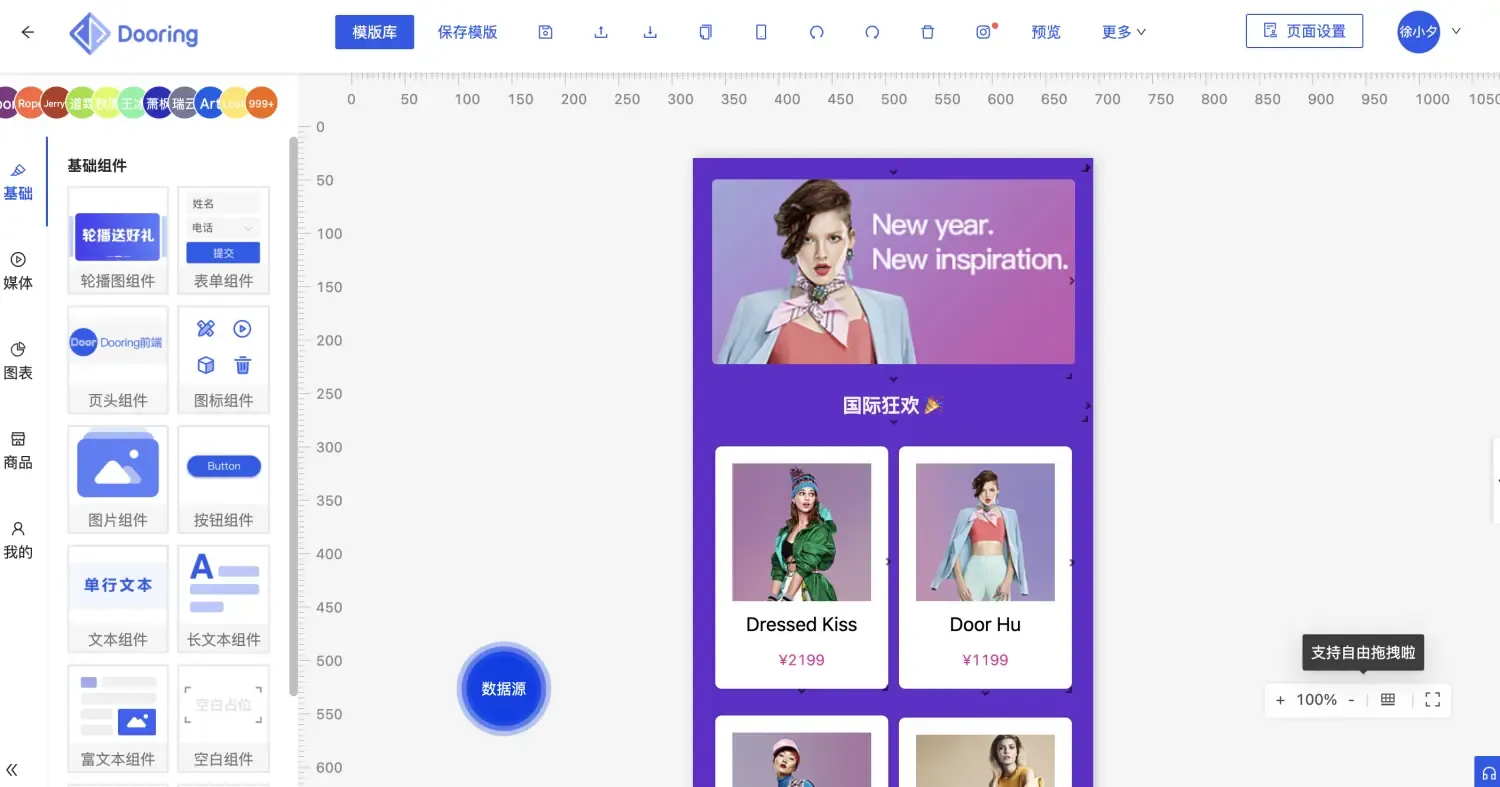Open 页面设置 page settings
The height and width of the screenshot is (787, 1500).
click(1304, 31)
